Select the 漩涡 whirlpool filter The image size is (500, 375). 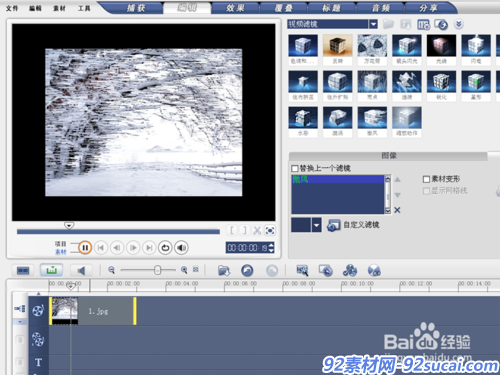coord(338,122)
